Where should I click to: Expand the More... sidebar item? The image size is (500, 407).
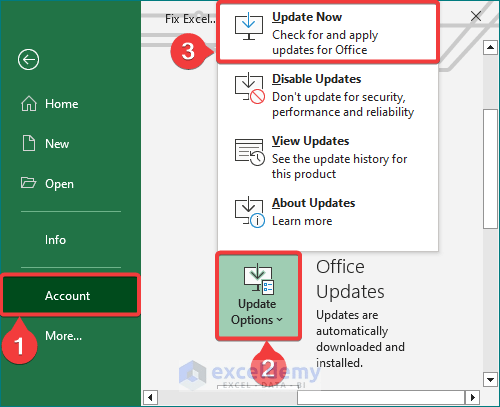(x=70, y=336)
